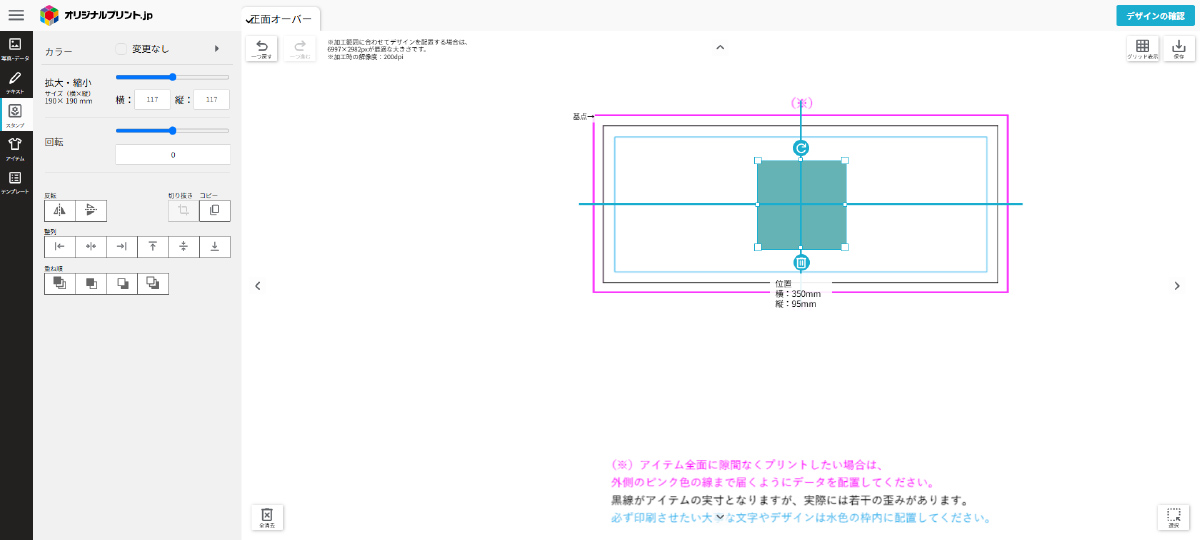This screenshot has height=540, width=1200.
Task: Flip the object horizontally
Action: coord(60,210)
